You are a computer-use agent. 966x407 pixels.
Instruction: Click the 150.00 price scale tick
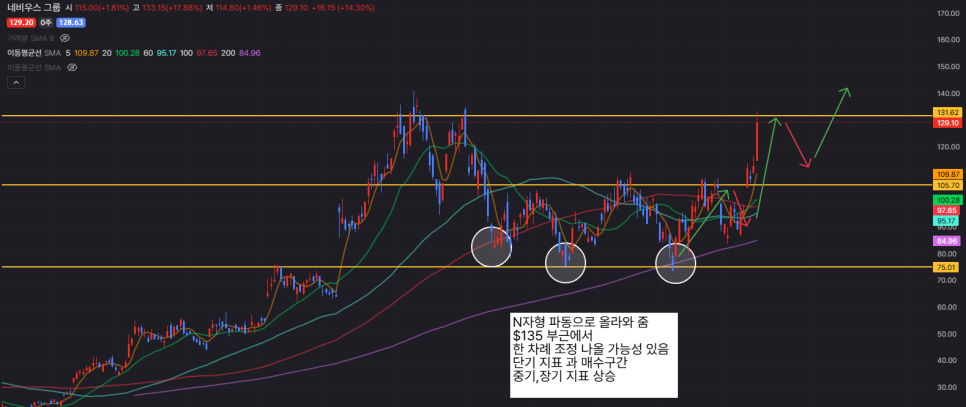[x=949, y=66]
